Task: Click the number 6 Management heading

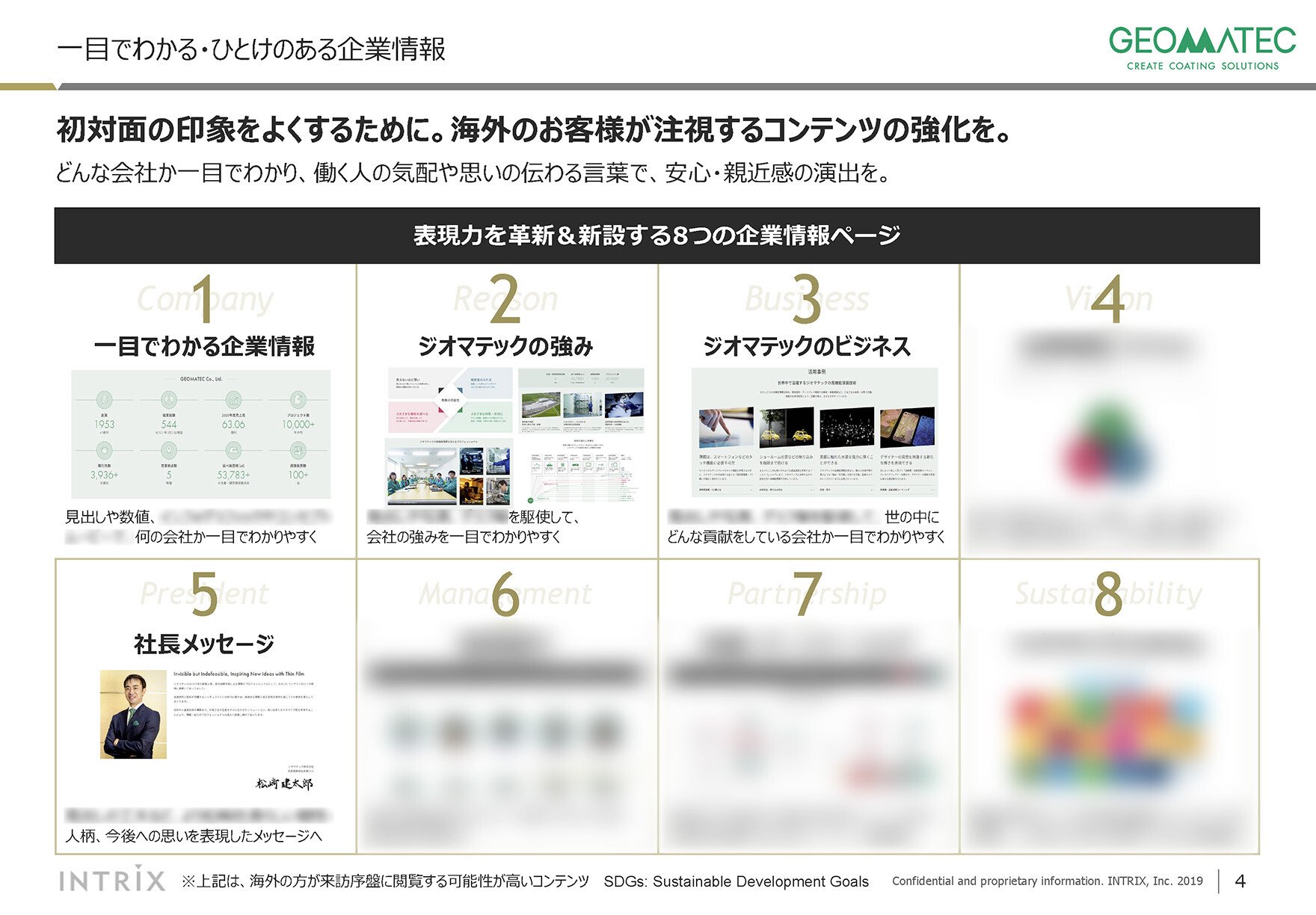Action: (x=505, y=594)
